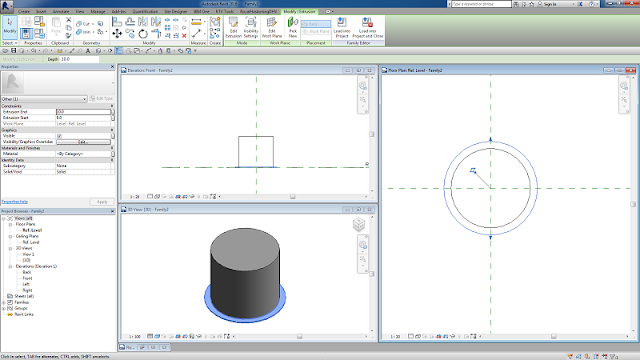Screen dimensions: 640x360
Task: Open the Insert ribbon tab
Action: coord(41,12)
